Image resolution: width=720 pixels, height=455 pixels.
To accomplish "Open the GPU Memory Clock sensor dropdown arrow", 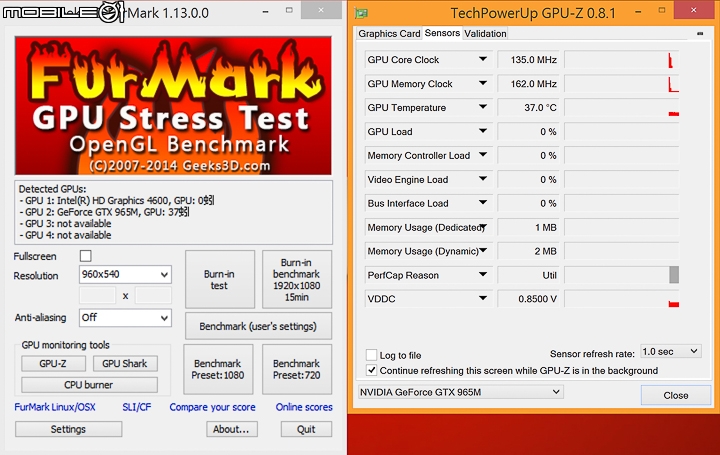I will [x=483, y=84].
